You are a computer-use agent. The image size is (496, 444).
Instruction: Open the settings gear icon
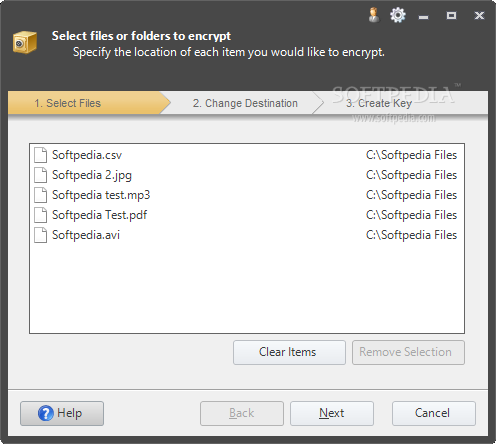tap(398, 15)
